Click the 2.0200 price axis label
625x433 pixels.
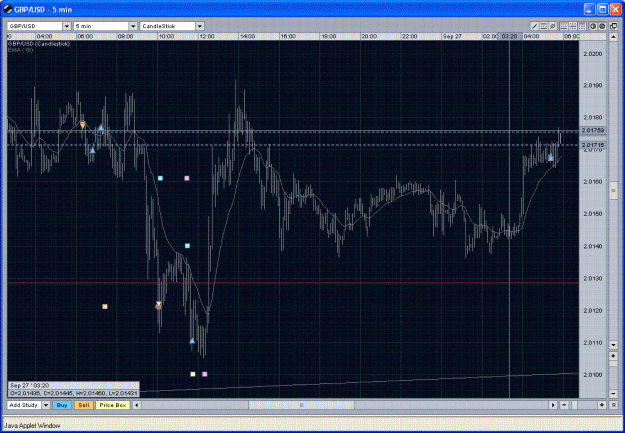click(x=592, y=53)
